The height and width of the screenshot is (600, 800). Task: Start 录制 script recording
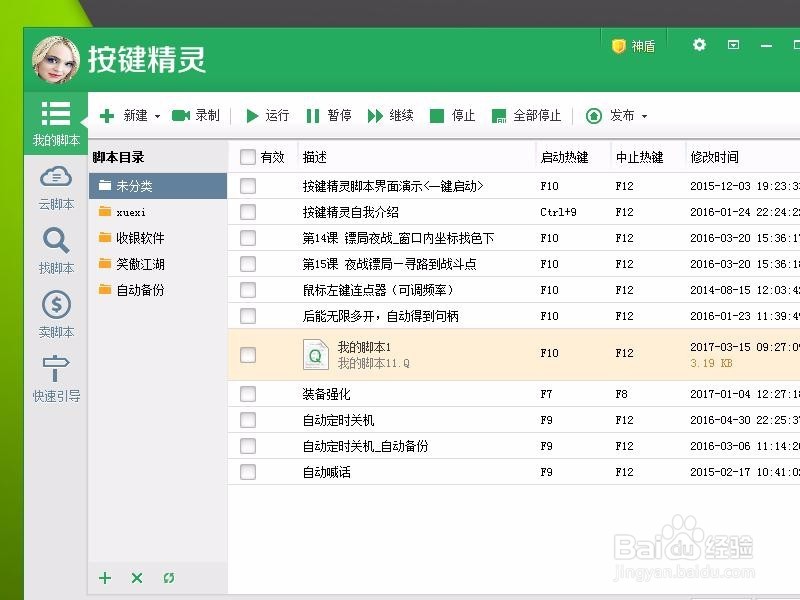[195, 116]
